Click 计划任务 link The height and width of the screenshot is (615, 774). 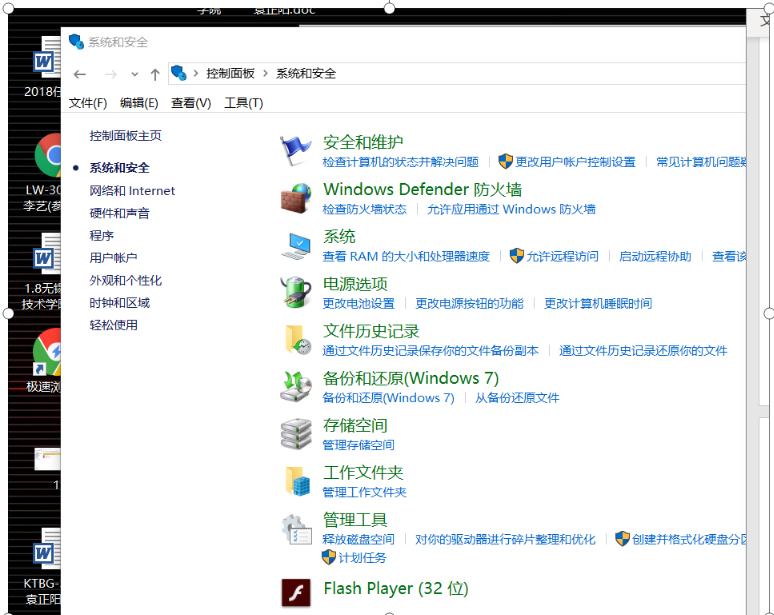coord(362,558)
